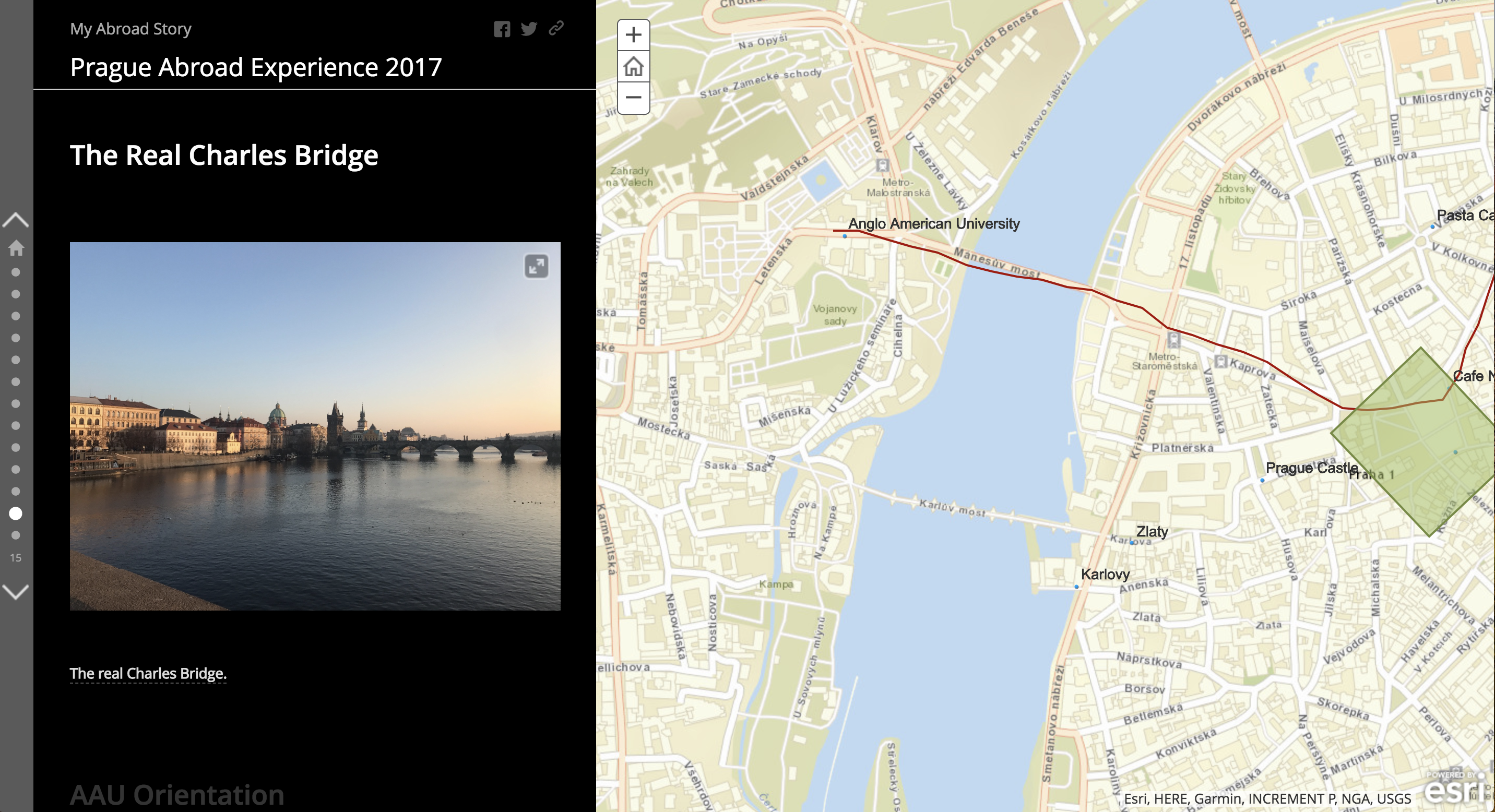Image resolution: width=1495 pixels, height=812 pixels.
Task: Go to next section with down chevron
Action: (x=16, y=592)
